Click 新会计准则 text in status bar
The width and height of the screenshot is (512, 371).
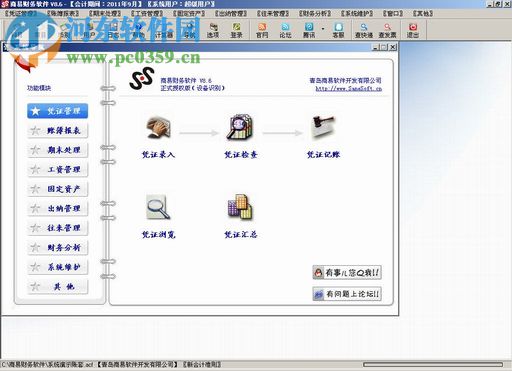point(201,365)
